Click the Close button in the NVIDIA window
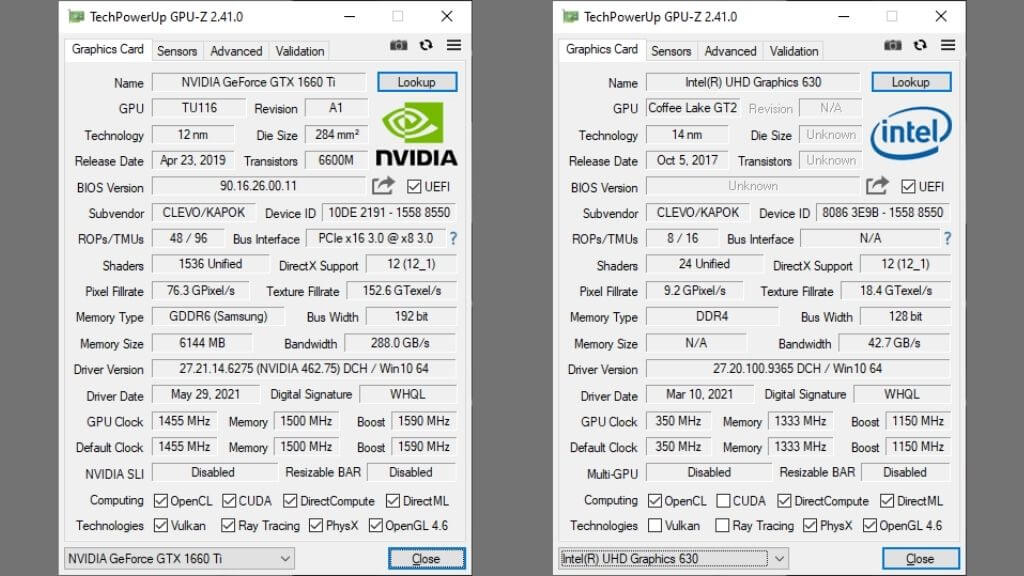This screenshot has height=576, width=1024. (426, 559)
